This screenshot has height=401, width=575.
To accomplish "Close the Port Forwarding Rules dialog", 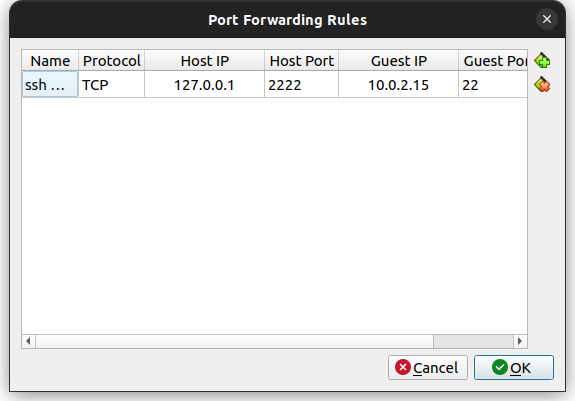I will (x=547, y=19).
